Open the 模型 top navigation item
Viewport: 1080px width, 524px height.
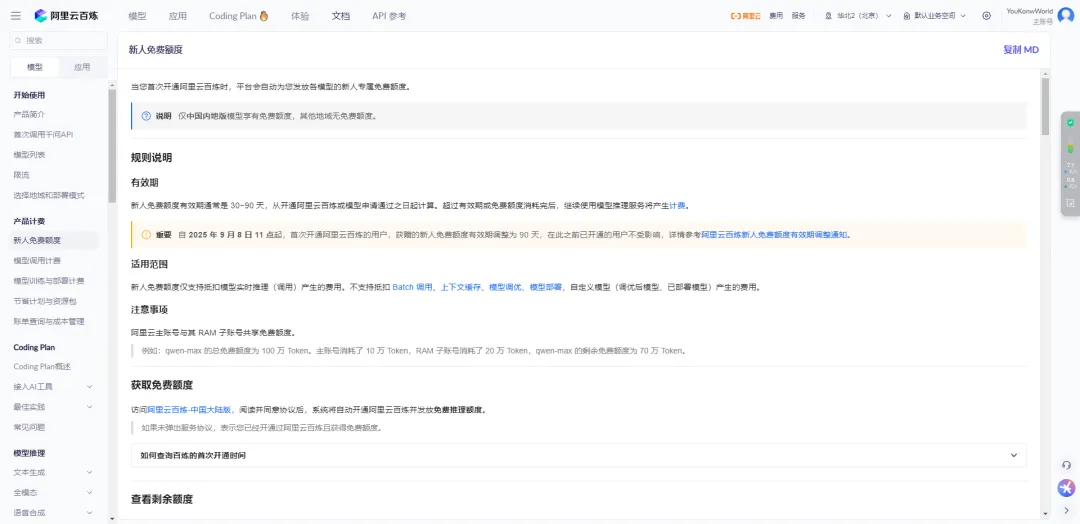pos(137,16)
